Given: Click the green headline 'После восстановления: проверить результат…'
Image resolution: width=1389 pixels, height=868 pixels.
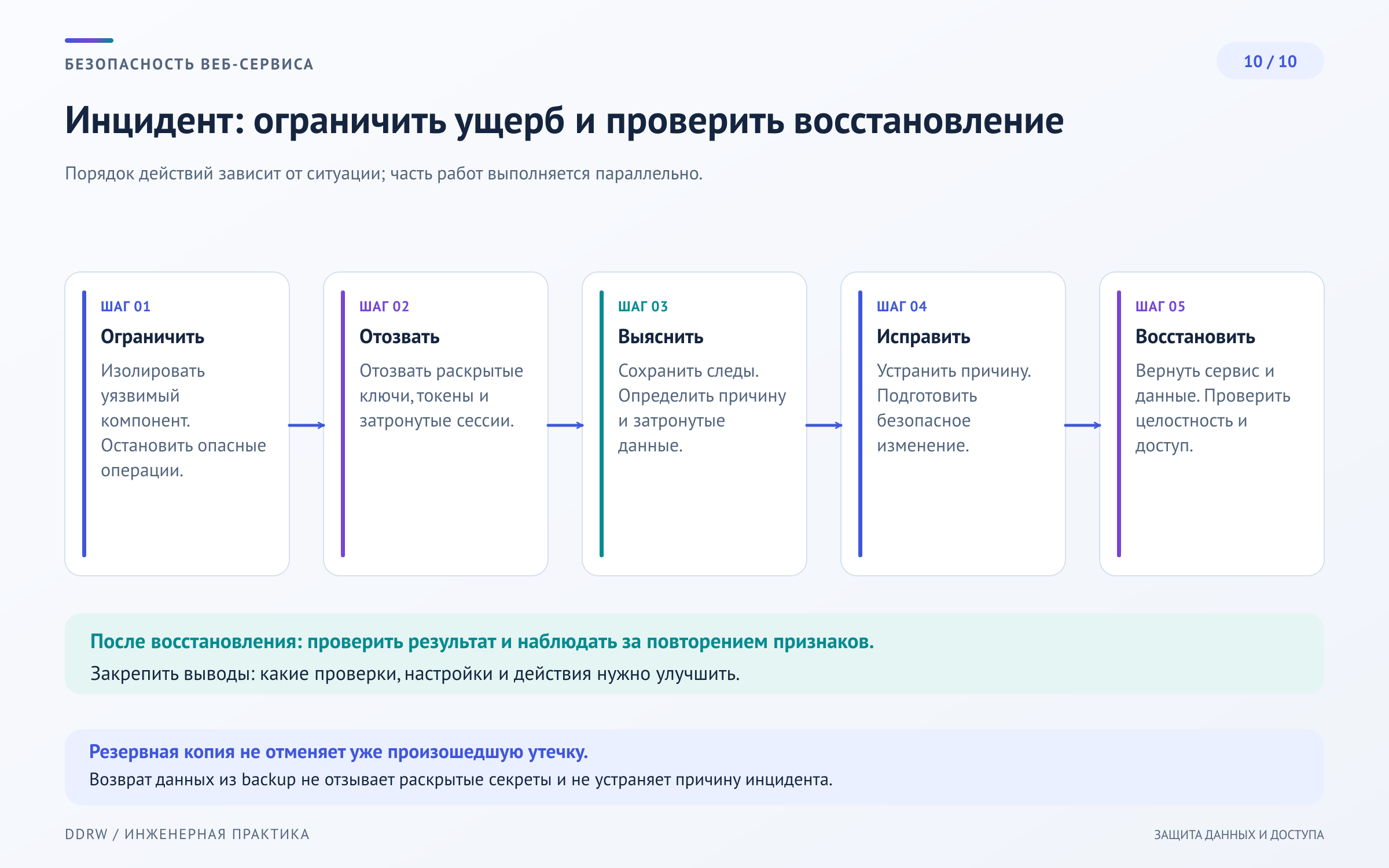Looking at the screenshot, I should click(482, 642).
